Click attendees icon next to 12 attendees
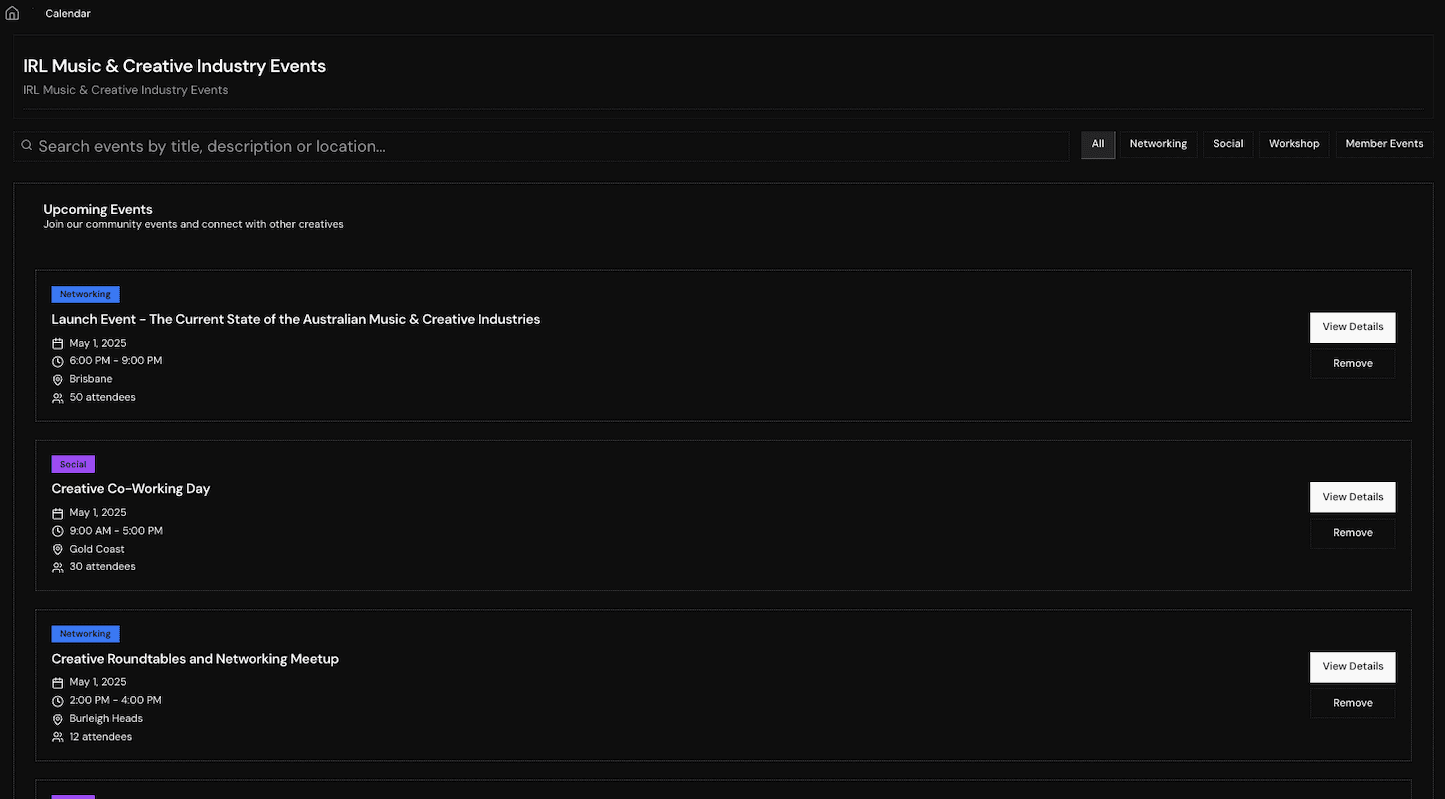The height and width of the screenshot is (799, 1445). point(58,737)
